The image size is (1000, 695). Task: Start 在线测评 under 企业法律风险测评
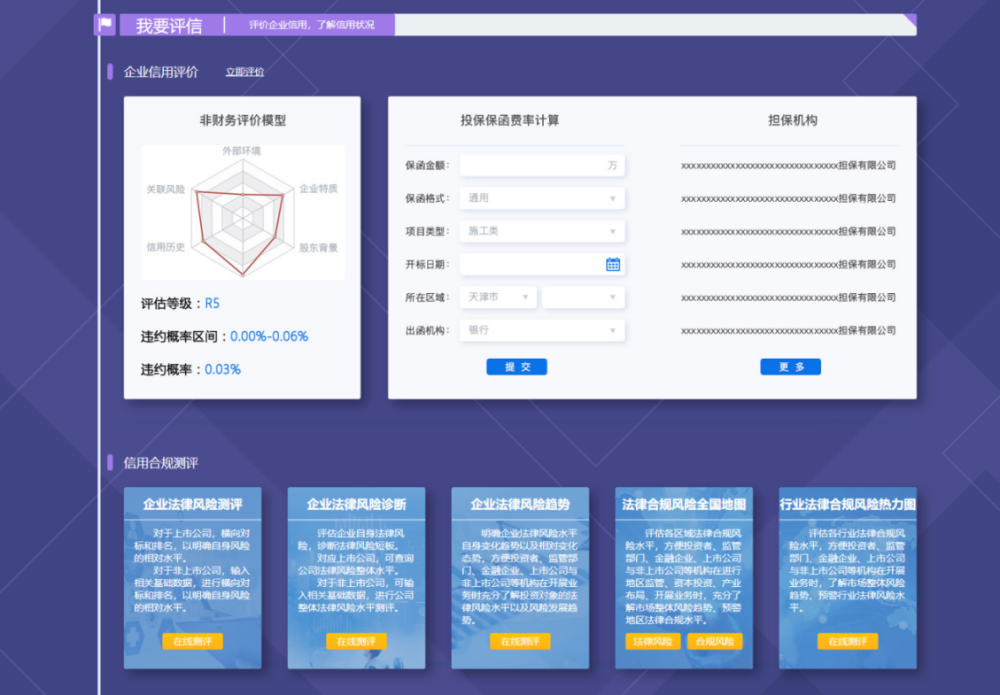(x=192, y=641)
